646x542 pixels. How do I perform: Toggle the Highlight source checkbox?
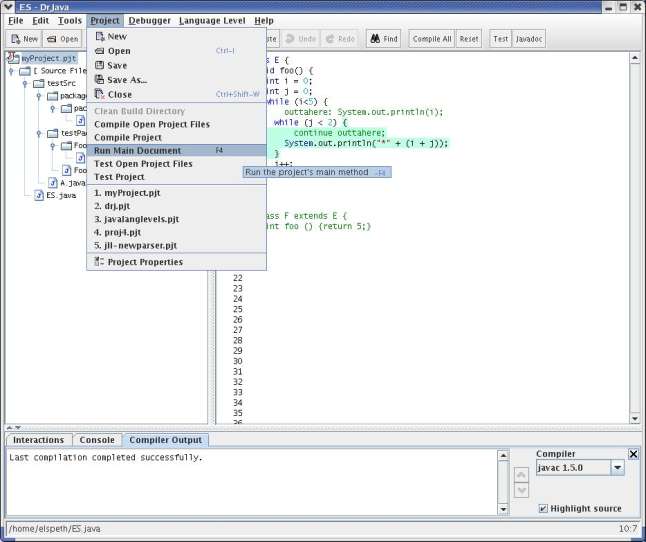click(543, 508)
